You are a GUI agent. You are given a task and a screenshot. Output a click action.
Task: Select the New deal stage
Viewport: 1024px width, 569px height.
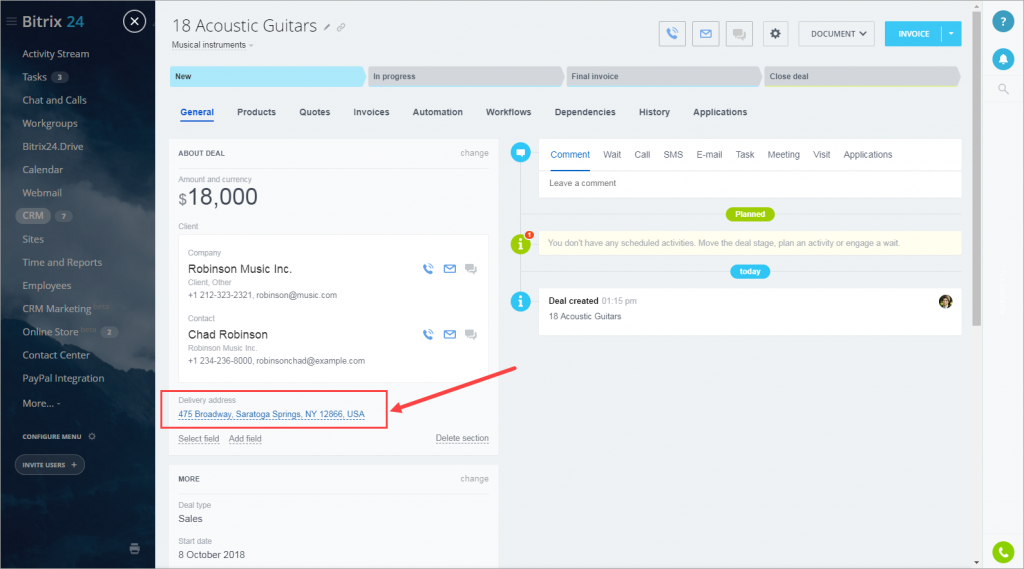pyautogui.click(x=266, y=76)
